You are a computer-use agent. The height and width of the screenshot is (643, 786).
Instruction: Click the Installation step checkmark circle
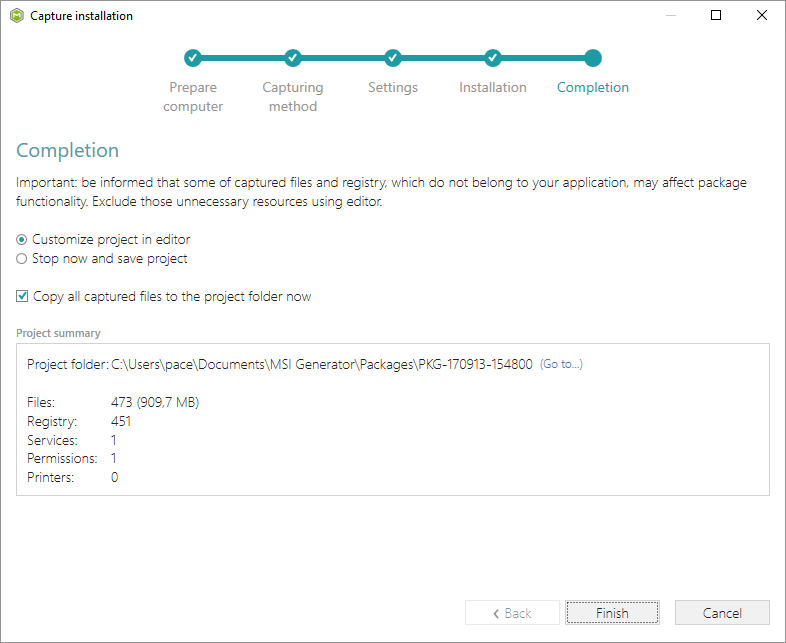click(x=493, y=58)
